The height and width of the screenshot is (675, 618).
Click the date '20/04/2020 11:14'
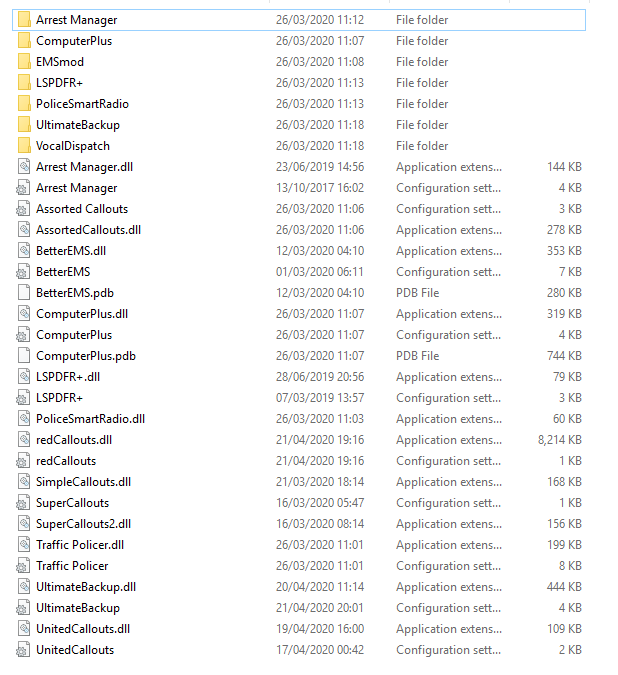pos(320,587)
